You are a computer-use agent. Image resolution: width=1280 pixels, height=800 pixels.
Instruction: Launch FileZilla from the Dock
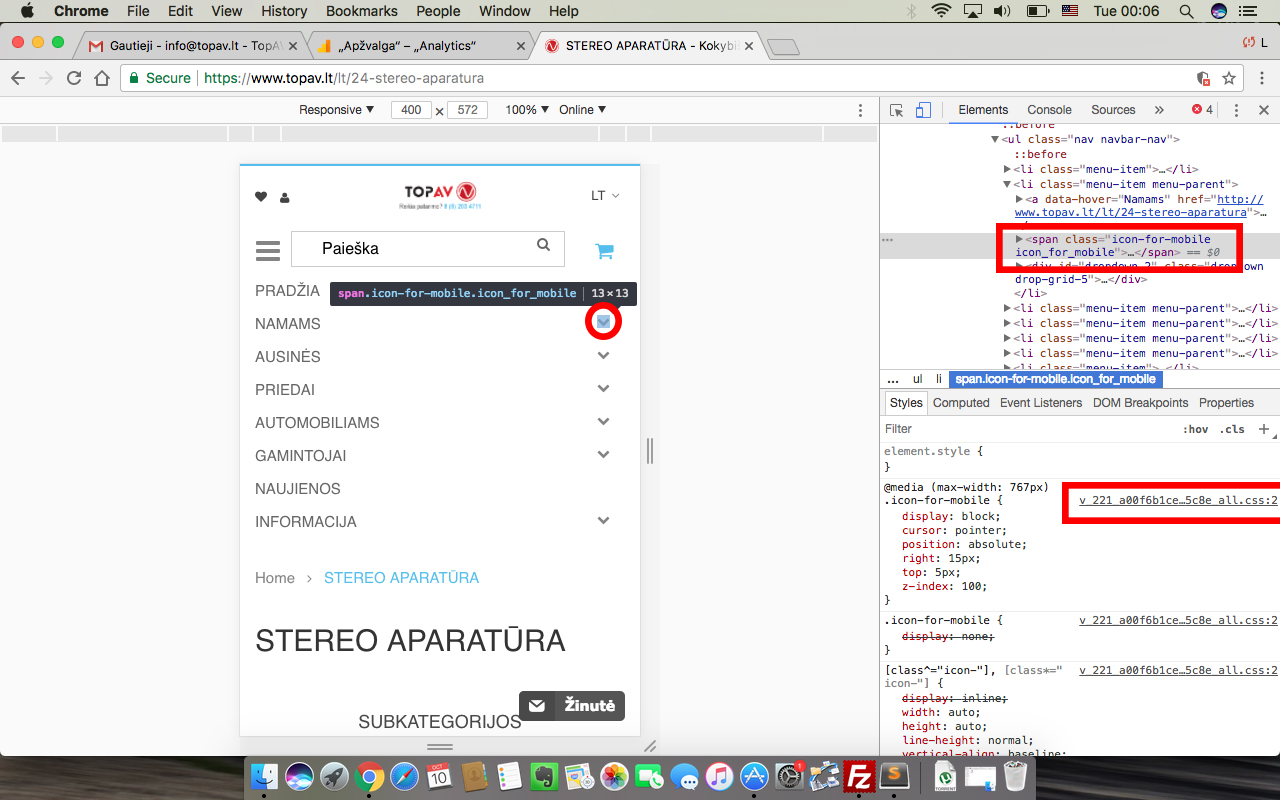[859, 776]
